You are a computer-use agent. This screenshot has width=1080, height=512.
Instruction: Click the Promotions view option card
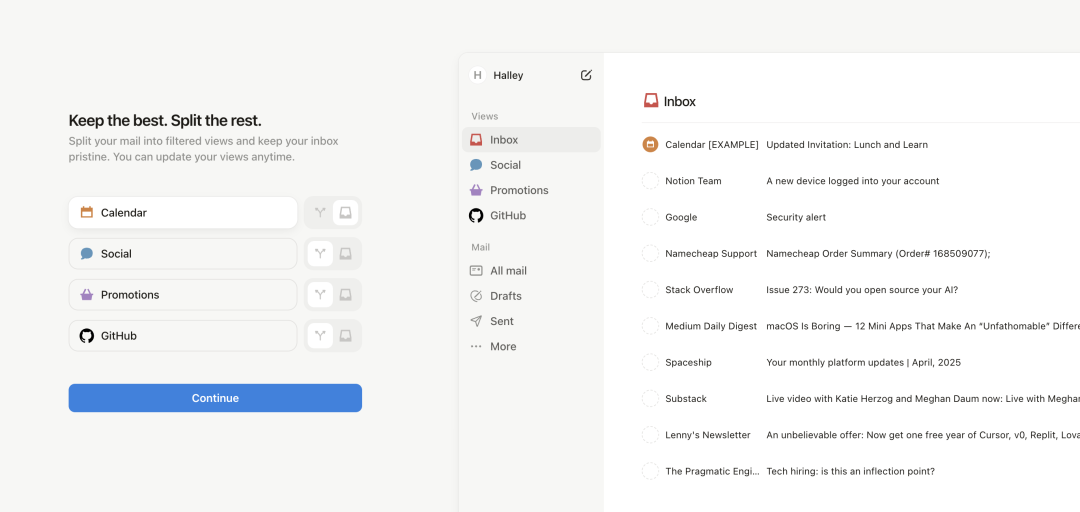(183, 295)
